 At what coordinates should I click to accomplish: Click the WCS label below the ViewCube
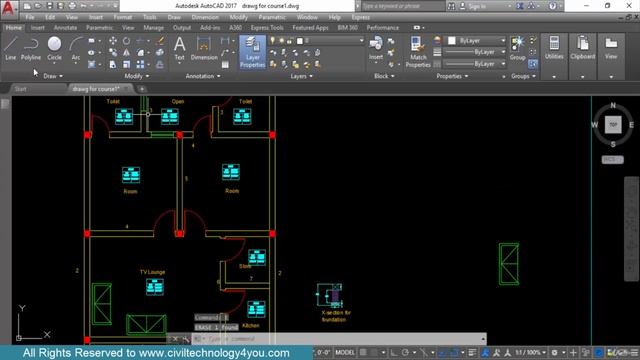pos(612,160)
